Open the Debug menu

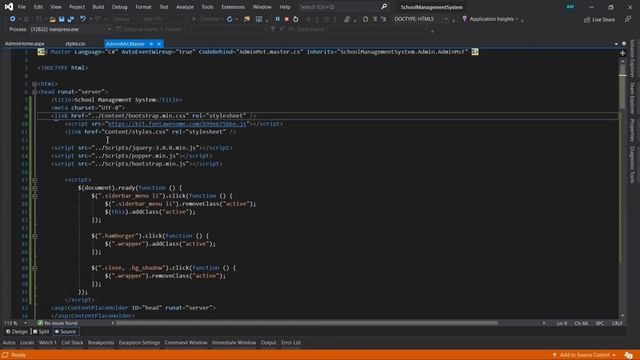(120, 7)
